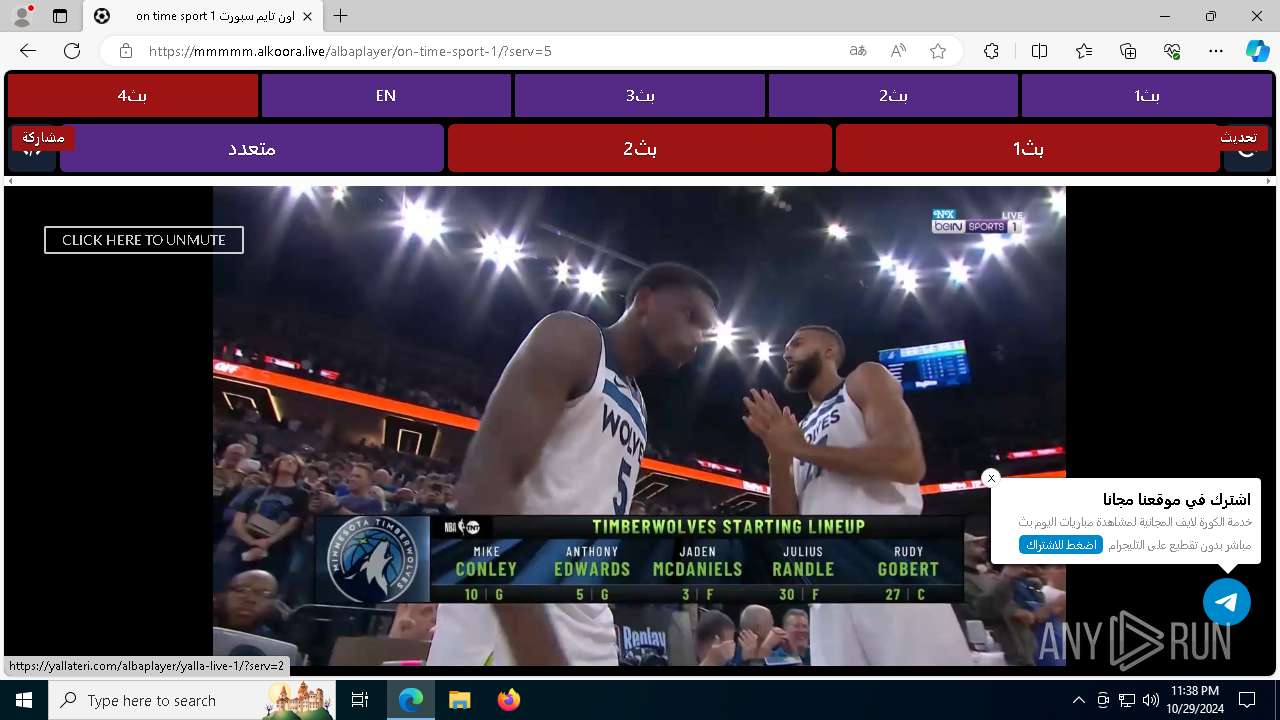
Task: Go back to previous page
Action: pos(28,51)
